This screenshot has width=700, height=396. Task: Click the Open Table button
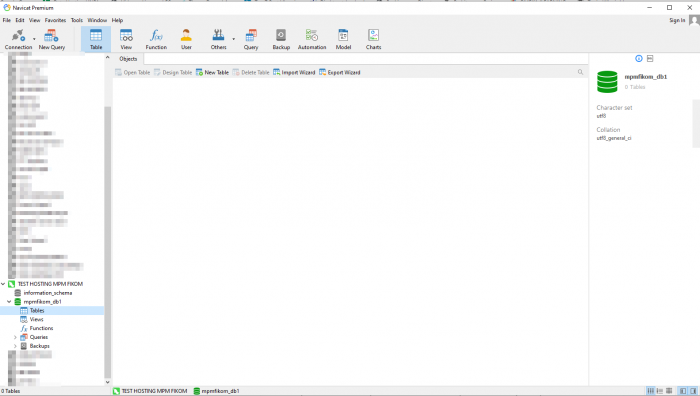tap(133, 72)
